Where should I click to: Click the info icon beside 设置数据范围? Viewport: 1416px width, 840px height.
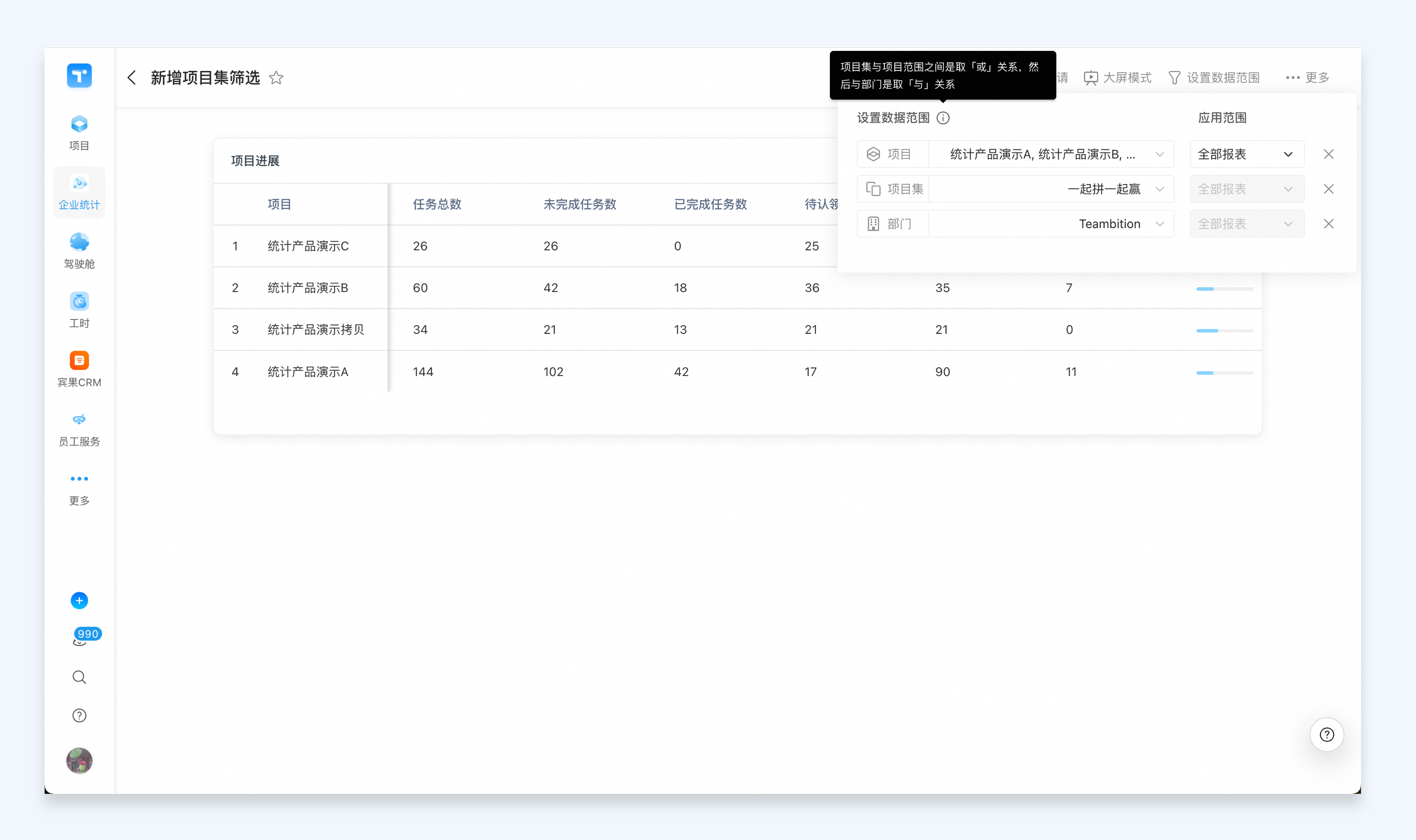tap(942, 118)
